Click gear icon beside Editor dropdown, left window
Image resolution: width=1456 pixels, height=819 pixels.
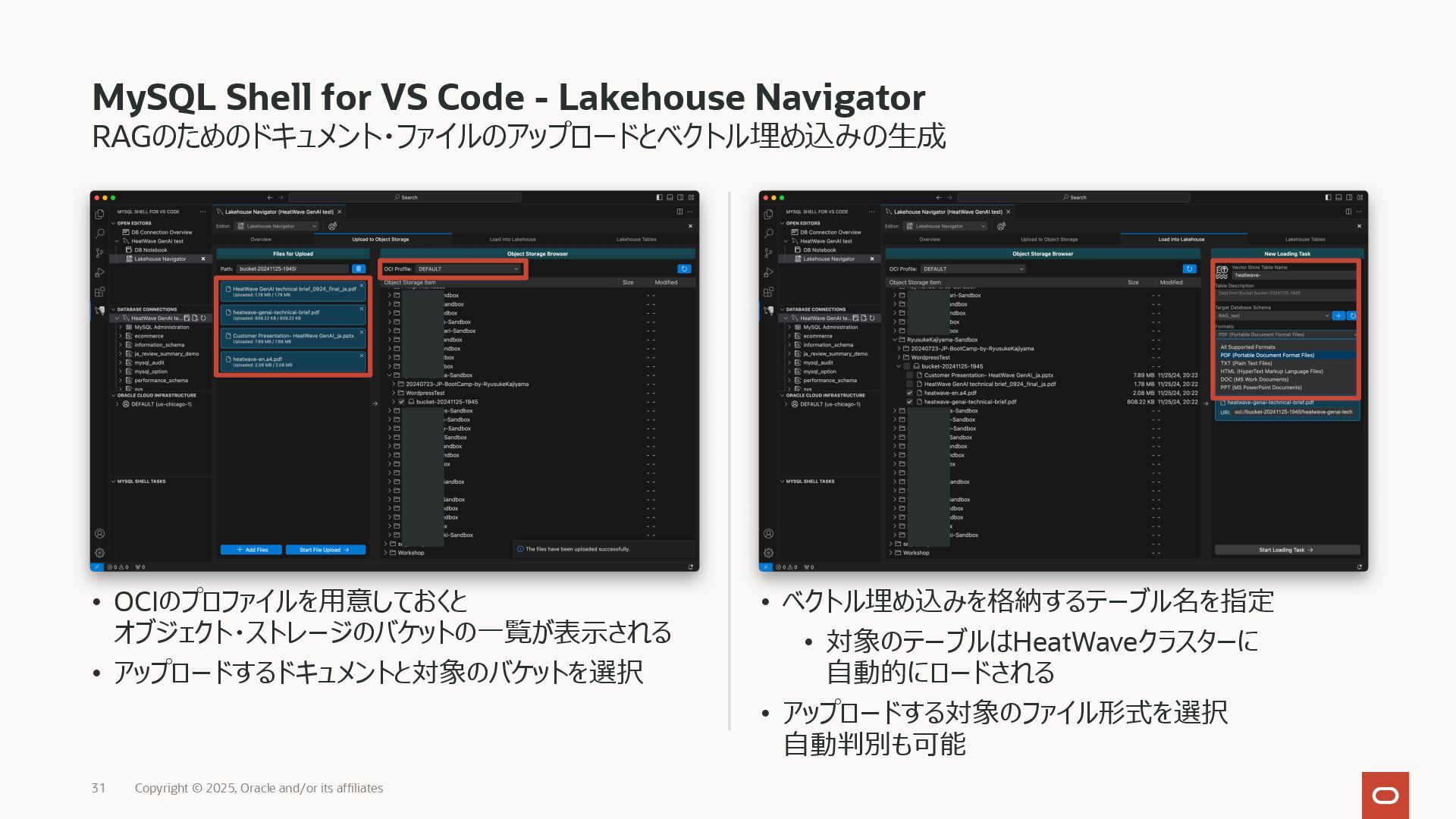click(x=332, y=226)
